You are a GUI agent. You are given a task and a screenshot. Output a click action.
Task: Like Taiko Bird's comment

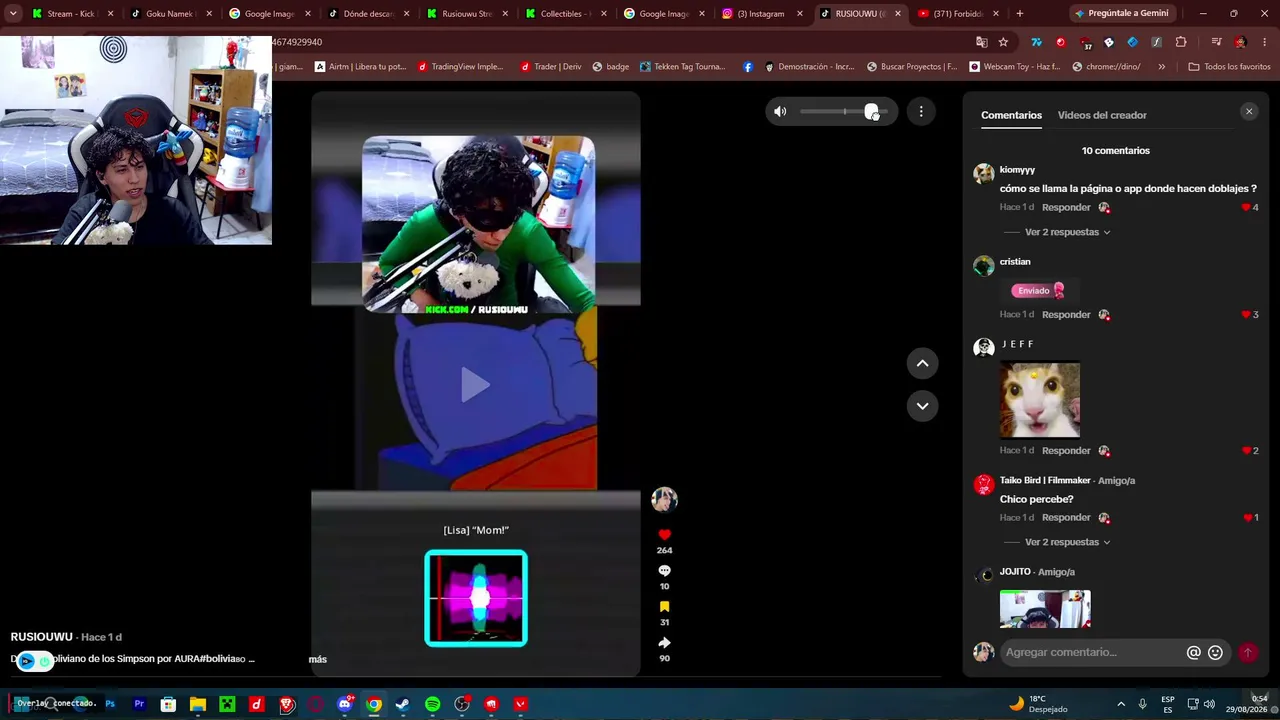[1247, 517]
